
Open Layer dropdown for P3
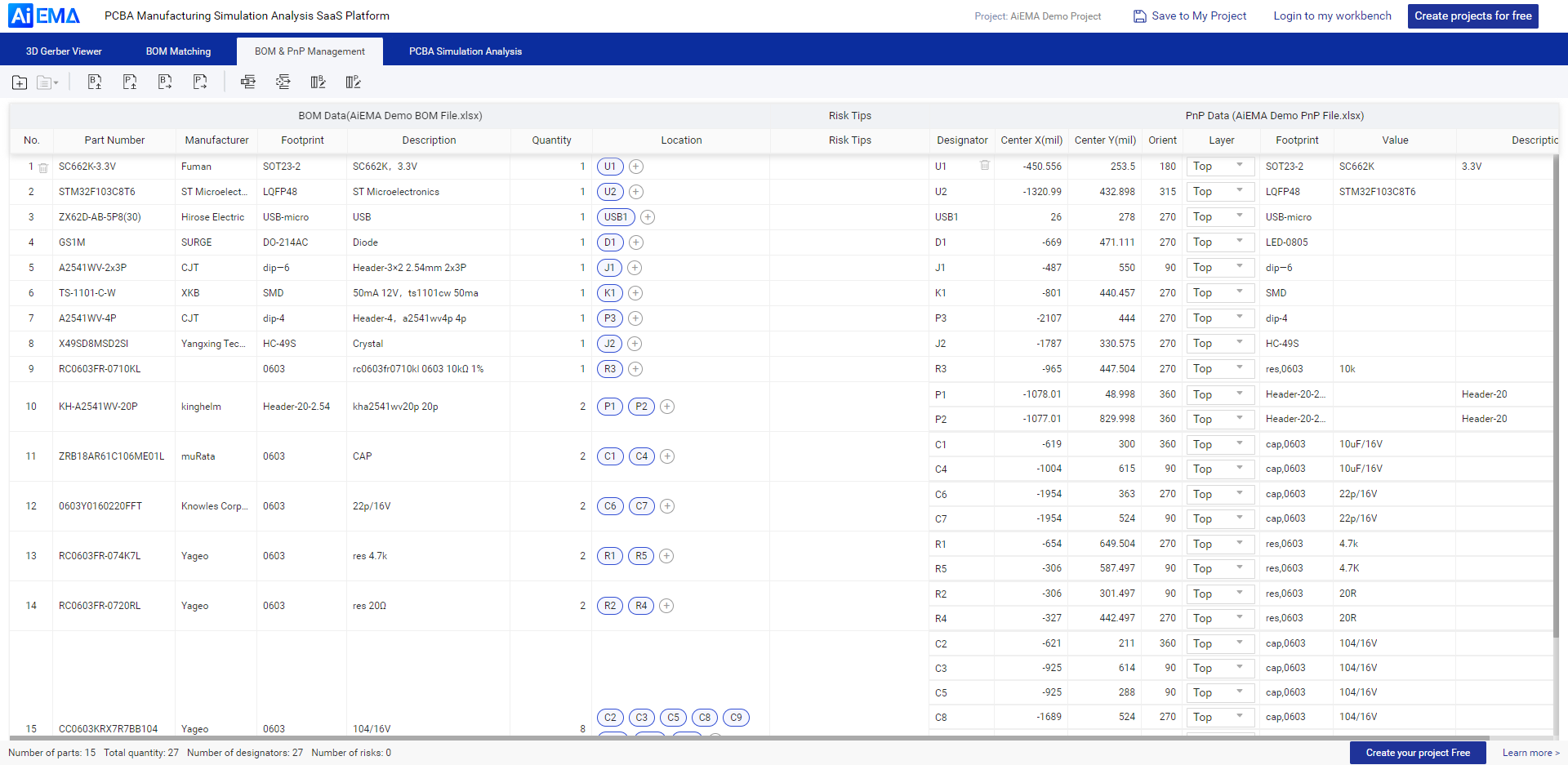[1219, 318]
